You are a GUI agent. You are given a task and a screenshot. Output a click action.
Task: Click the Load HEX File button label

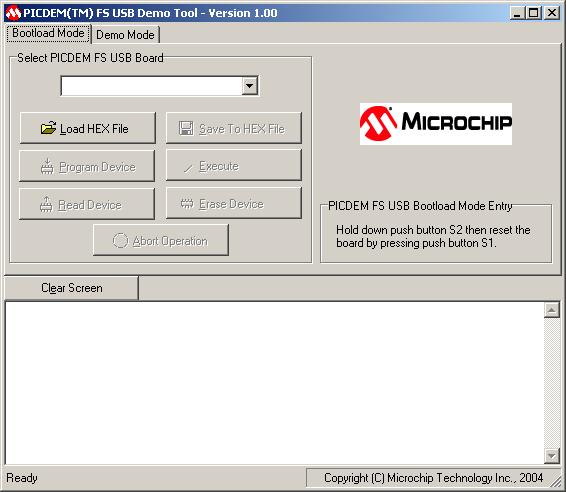(x=94, y=129)
